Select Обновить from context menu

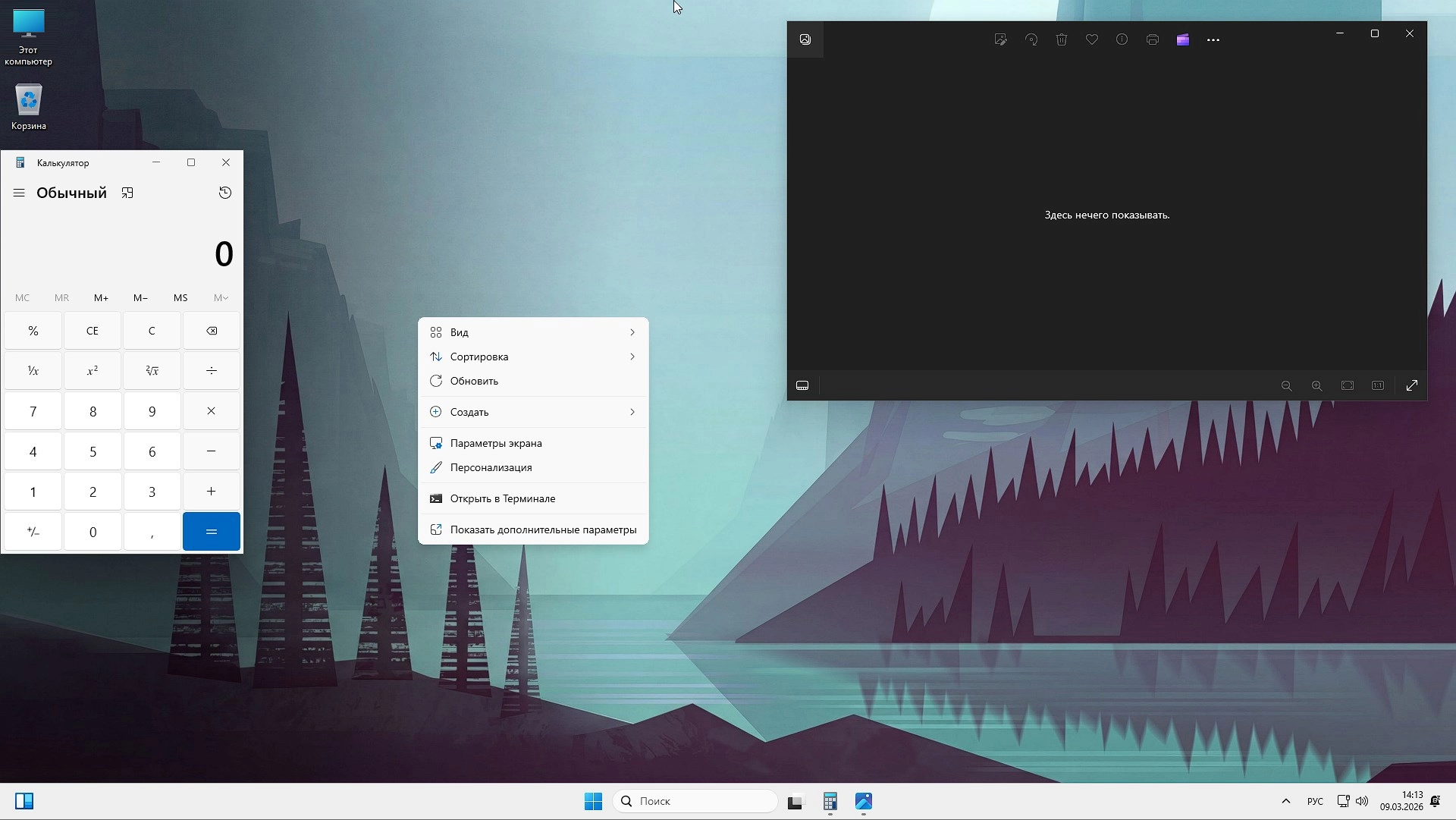[x=474, y=381]
